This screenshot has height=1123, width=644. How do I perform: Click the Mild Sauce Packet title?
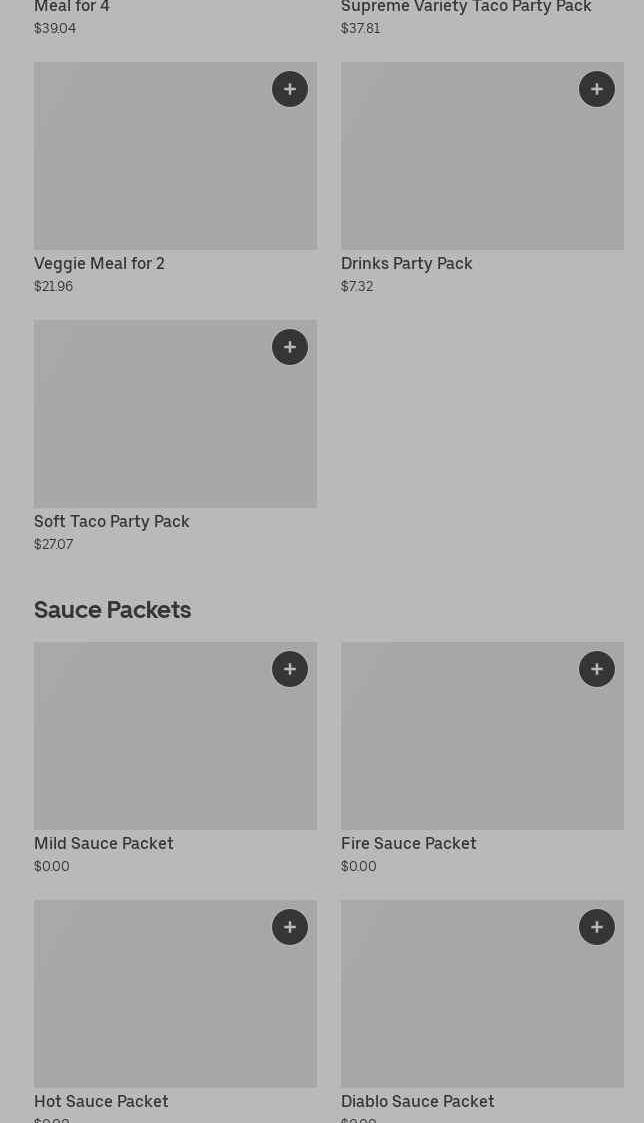103,844
